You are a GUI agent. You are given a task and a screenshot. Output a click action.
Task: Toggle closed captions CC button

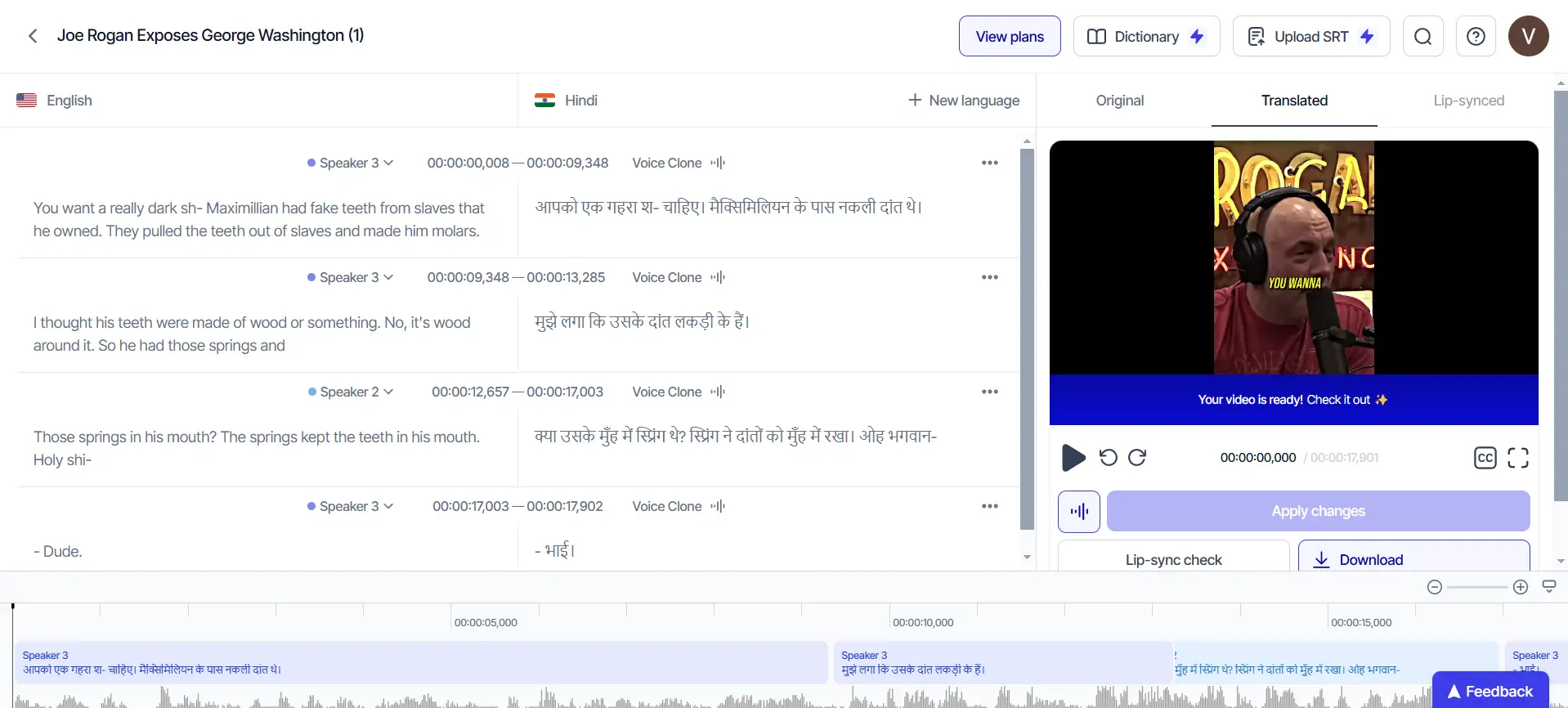(1485, 458)
